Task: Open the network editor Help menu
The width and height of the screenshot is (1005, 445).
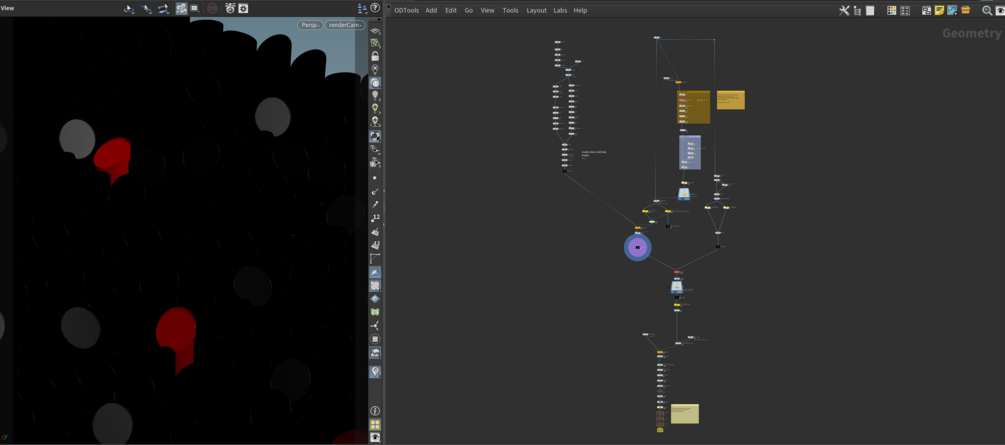Action: point(580,10)
